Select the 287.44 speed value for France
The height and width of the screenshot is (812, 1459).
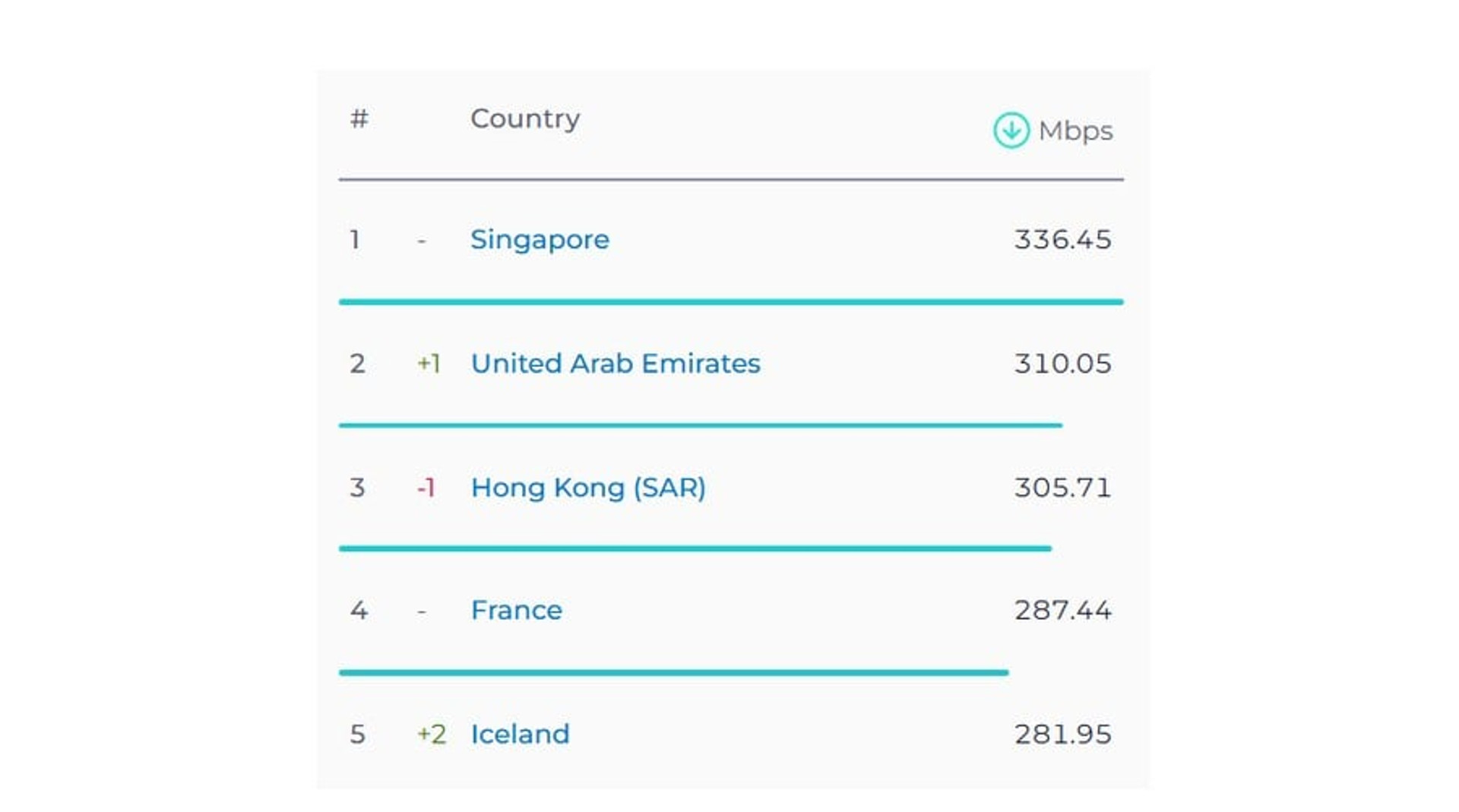tap(1062, 611)
